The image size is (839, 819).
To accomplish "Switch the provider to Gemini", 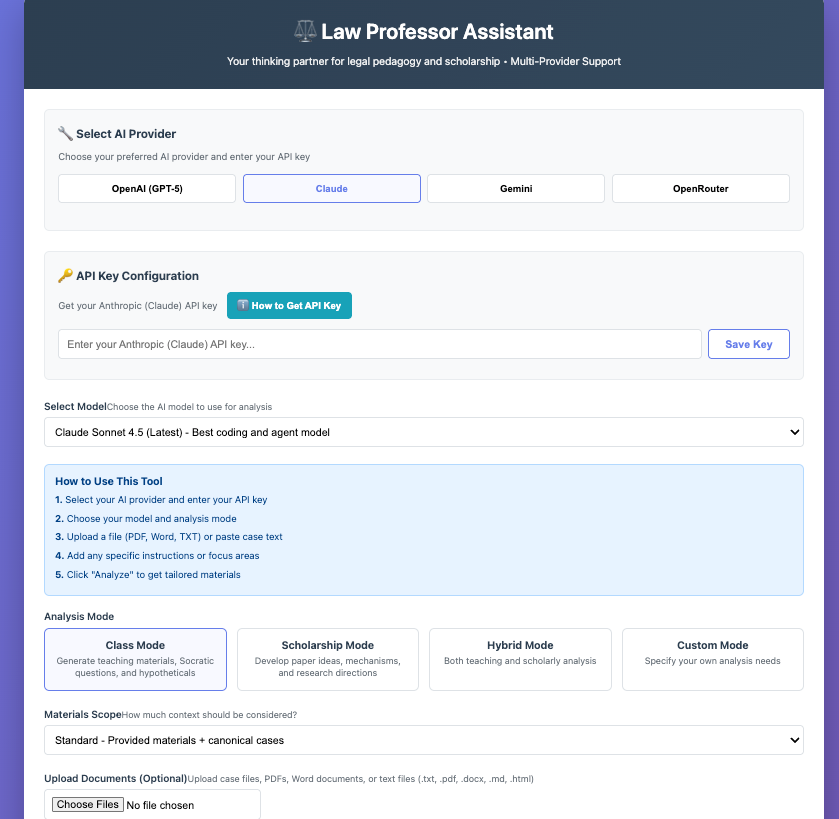I will 516,189.
